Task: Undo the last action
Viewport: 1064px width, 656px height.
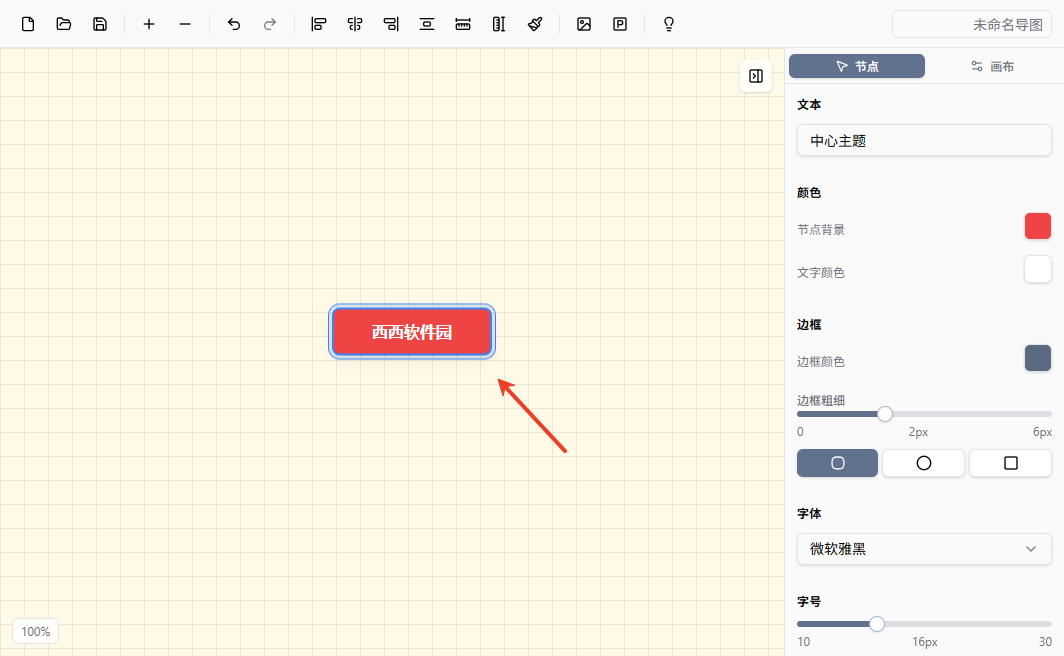Action: 233,24
